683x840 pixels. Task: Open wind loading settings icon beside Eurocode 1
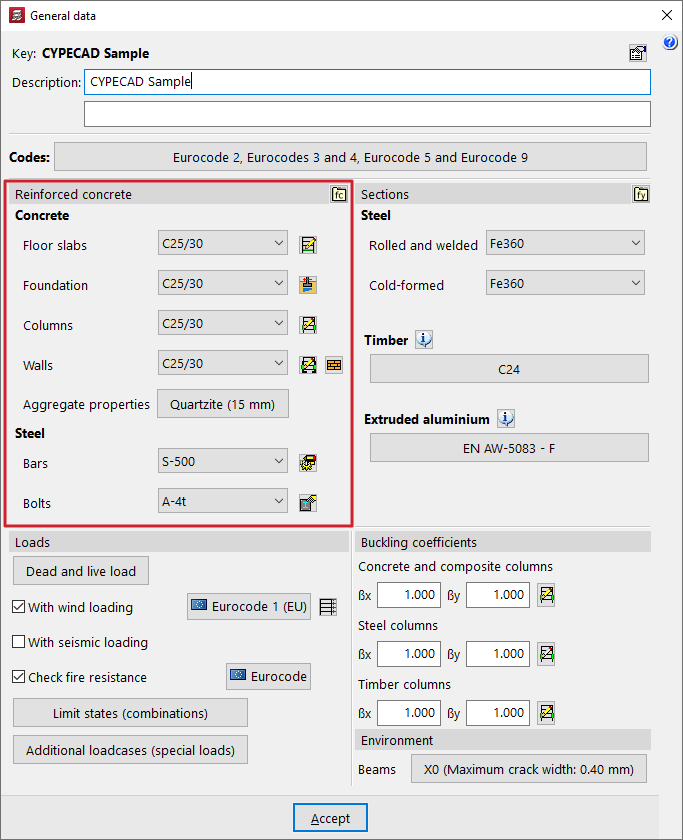click(x=328, y=606)
